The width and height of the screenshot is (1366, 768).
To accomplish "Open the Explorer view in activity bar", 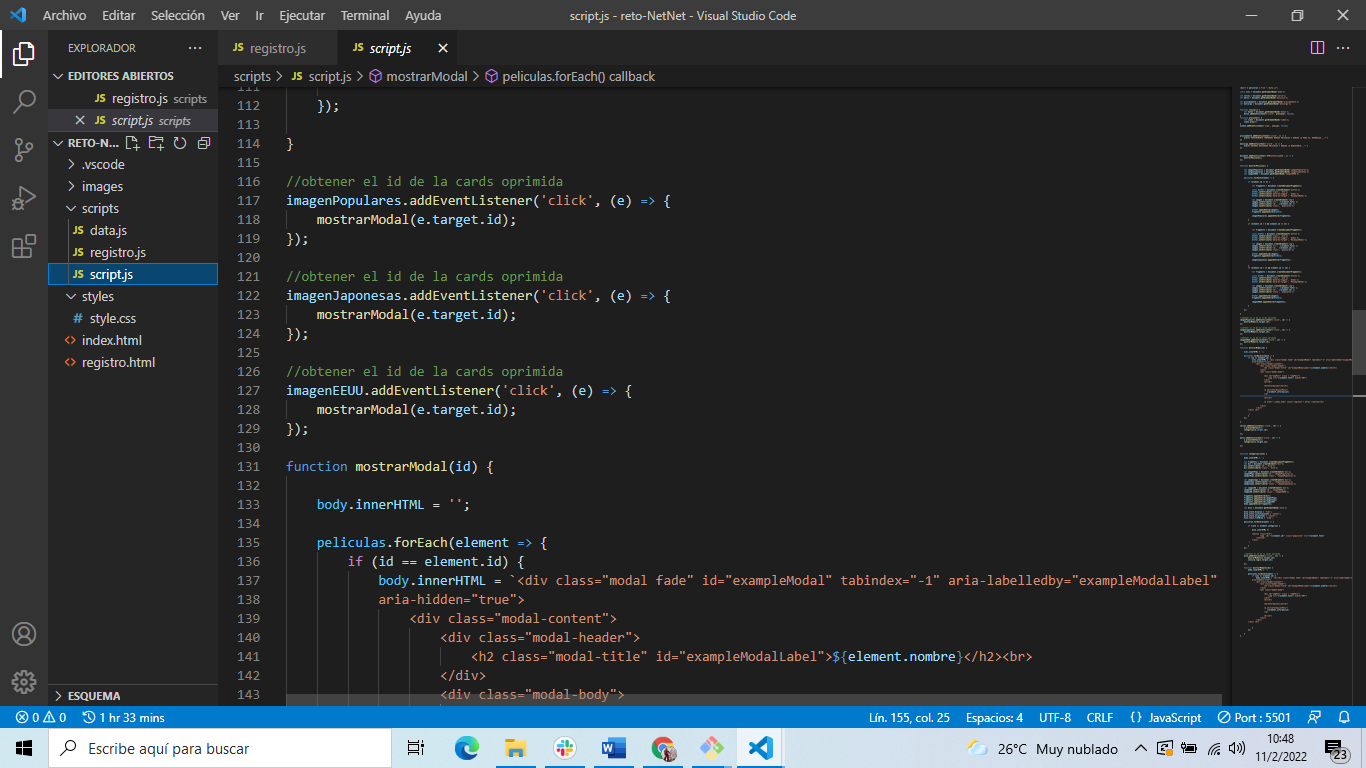I will (x=24, y=53).
